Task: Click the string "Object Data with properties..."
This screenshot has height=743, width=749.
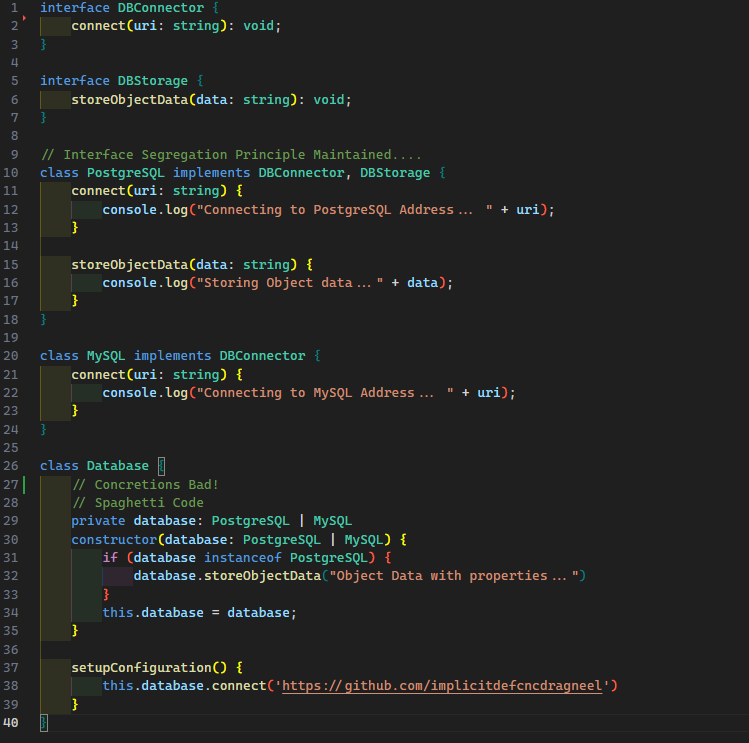Action: click(x=454, y=576)
